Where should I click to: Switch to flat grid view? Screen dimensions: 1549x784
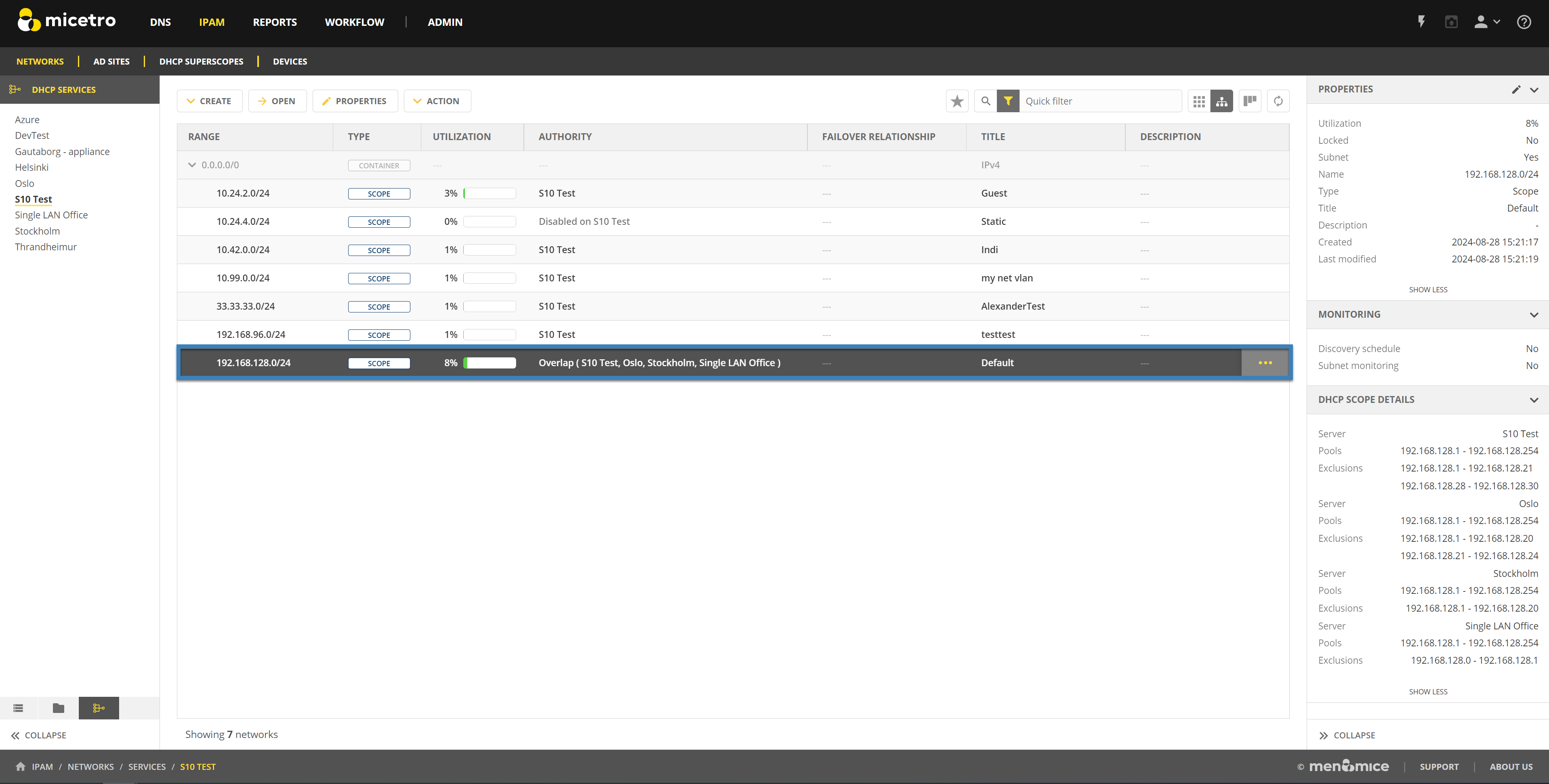click(1198, 101)
